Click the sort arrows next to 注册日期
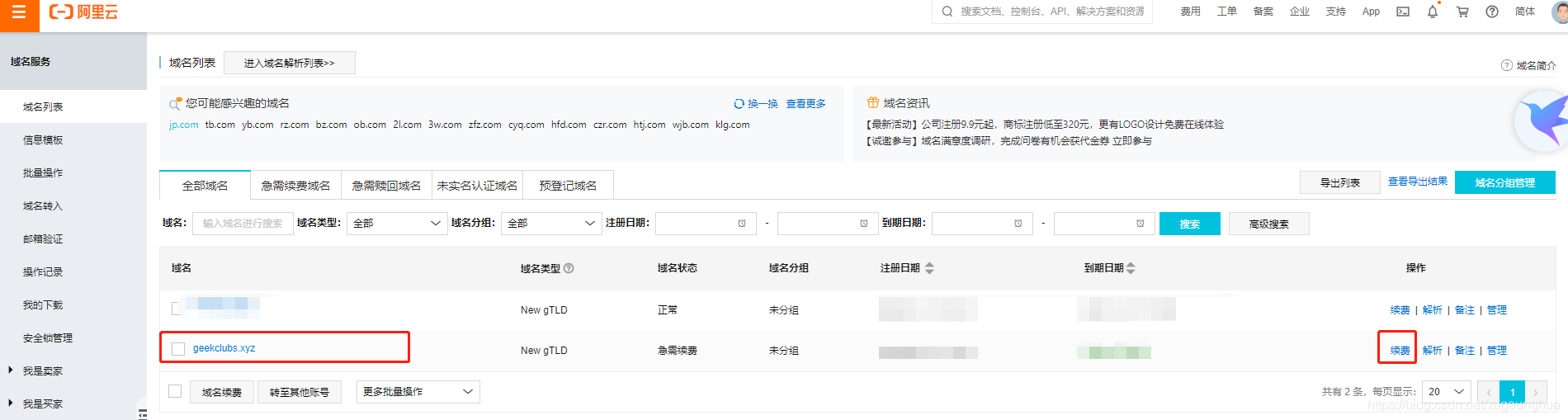 tap(930, 268)
